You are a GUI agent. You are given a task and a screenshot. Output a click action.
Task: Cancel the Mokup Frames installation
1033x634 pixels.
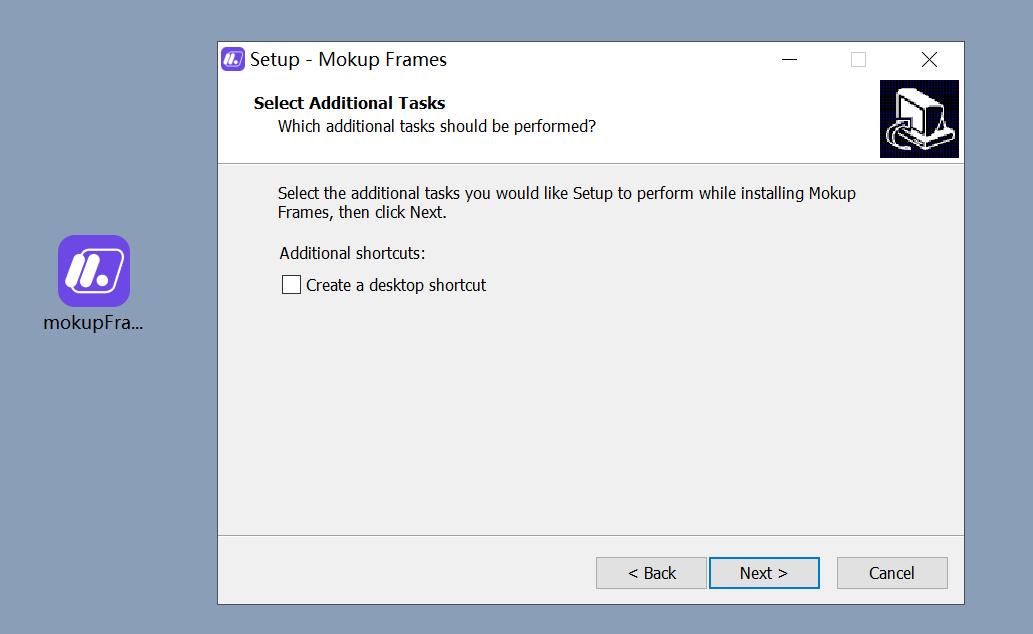point(891,573)
